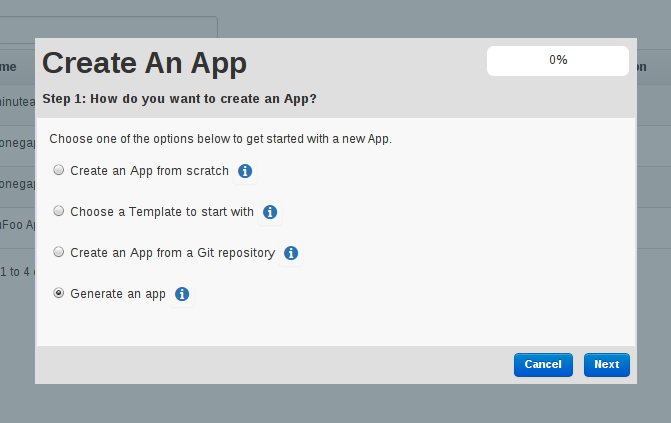This screenshot has height=423, width=671.
Task: Select Create an App from a Git repository radio
Action: pos(59,252)
